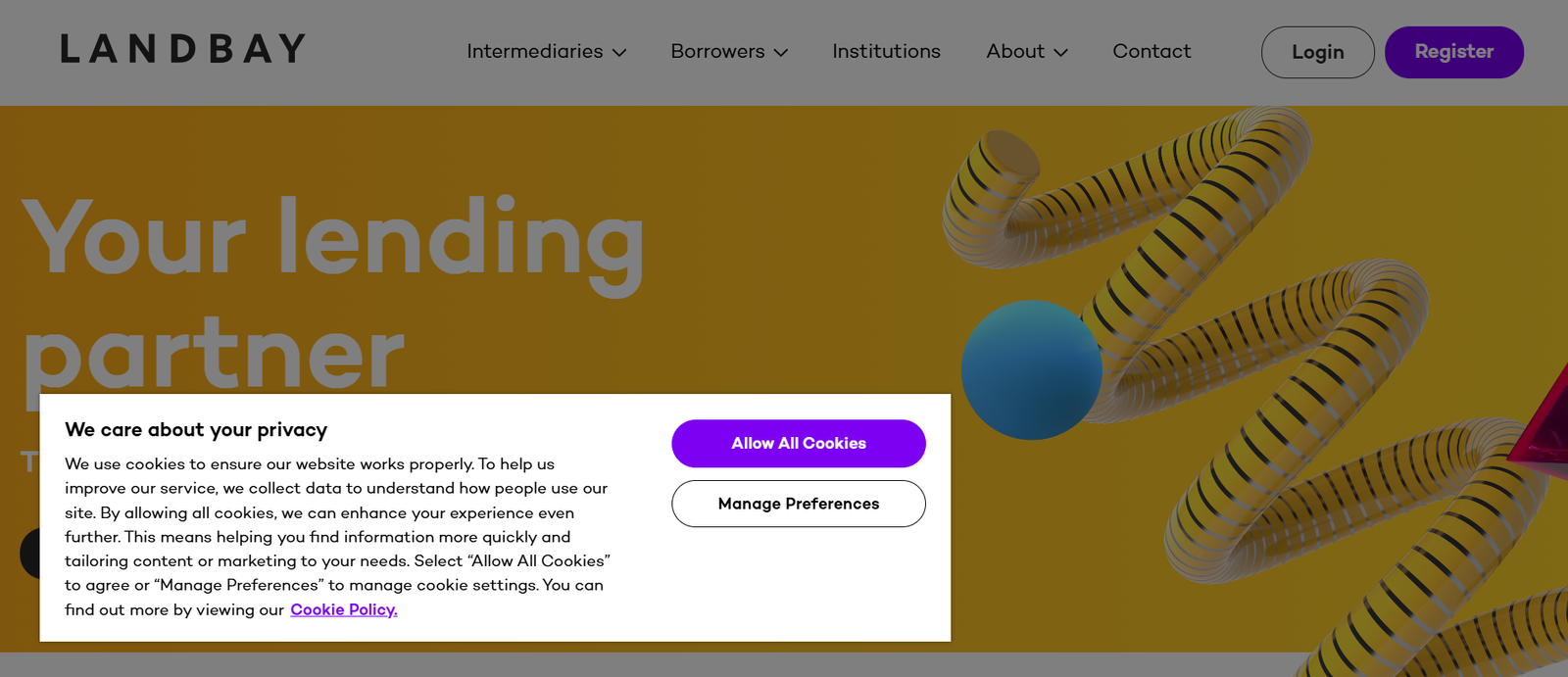This screenshot has height=677, width=1568.
Task: Click the blue sphere graphic
Action: click(1030, 370)
